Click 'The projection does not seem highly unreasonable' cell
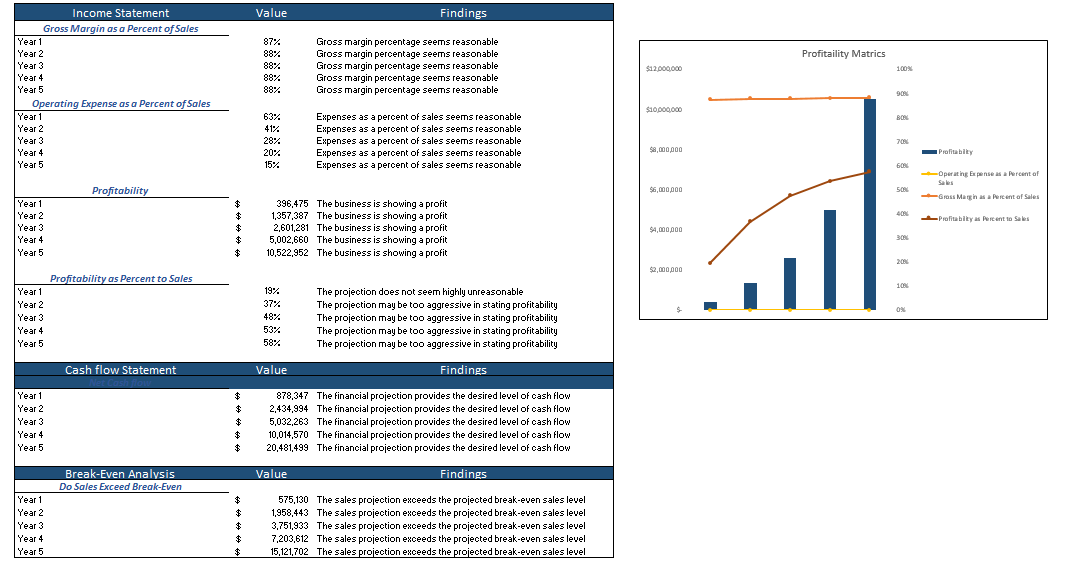1074x576 pixels. [x=419, y=292]
